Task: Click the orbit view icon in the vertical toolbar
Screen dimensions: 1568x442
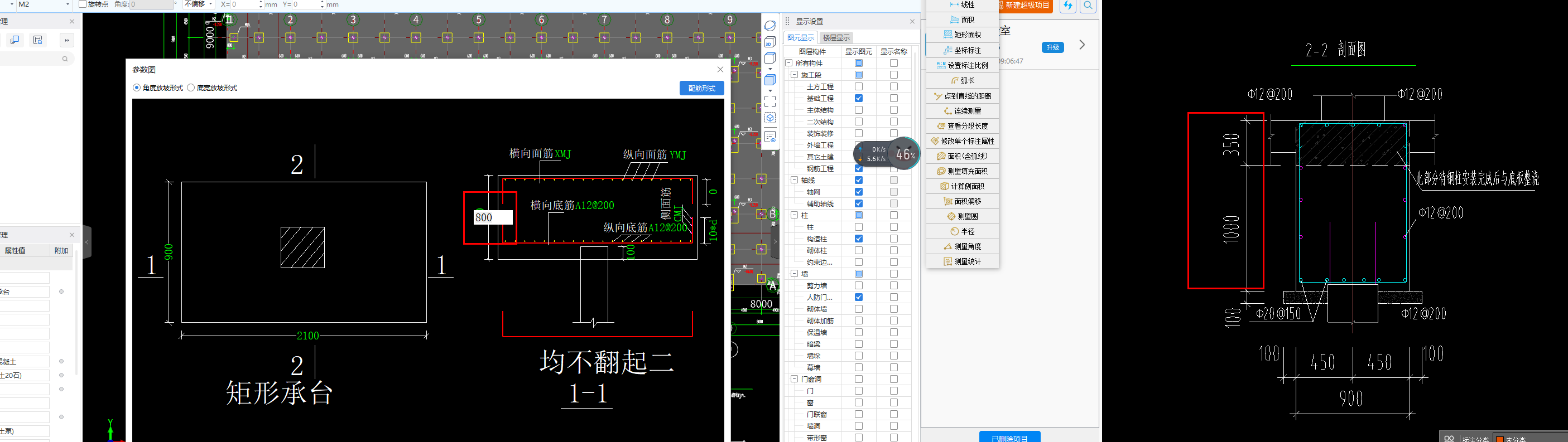Action: pyautogui.click(x=770, y=26)
